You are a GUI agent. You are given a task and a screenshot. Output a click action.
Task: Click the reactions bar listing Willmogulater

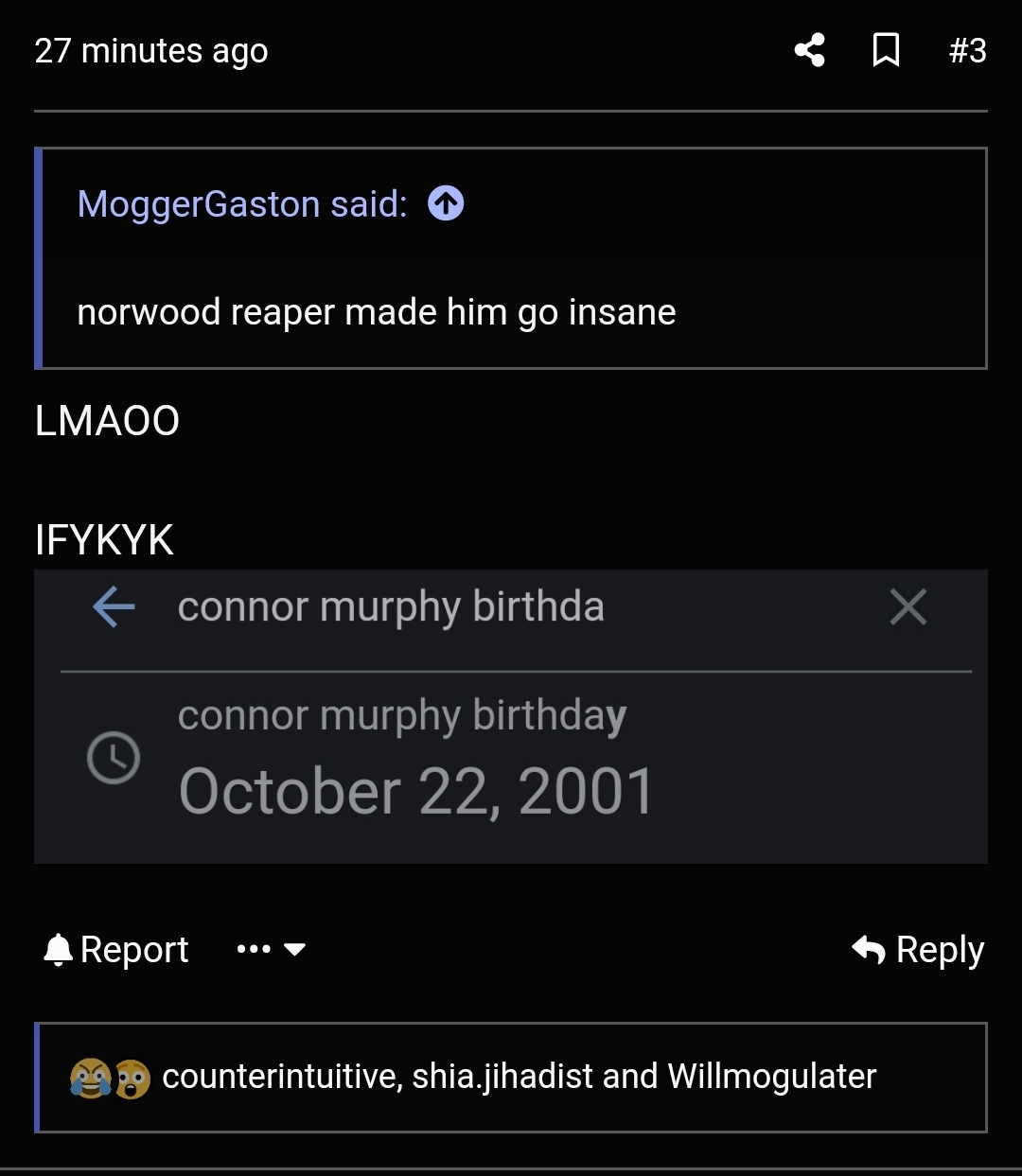520,1076
